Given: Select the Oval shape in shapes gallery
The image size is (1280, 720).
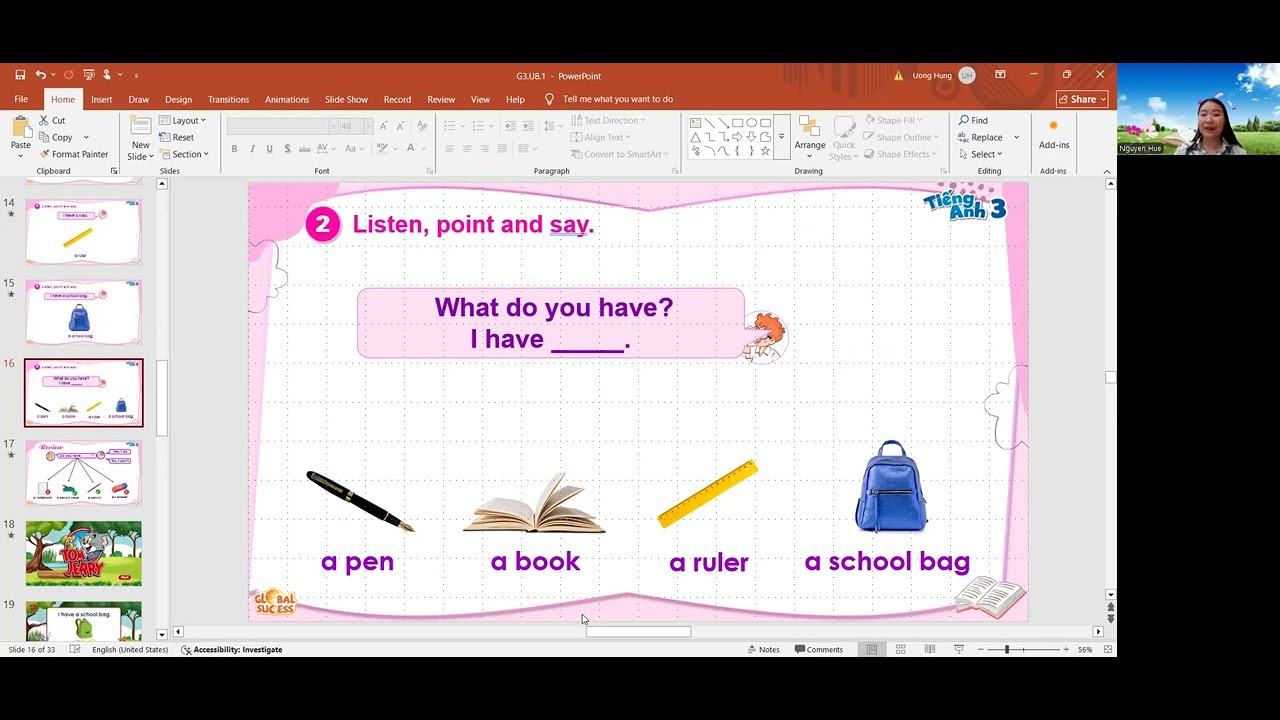Looking at the screenshot, I should coord(752,123).
